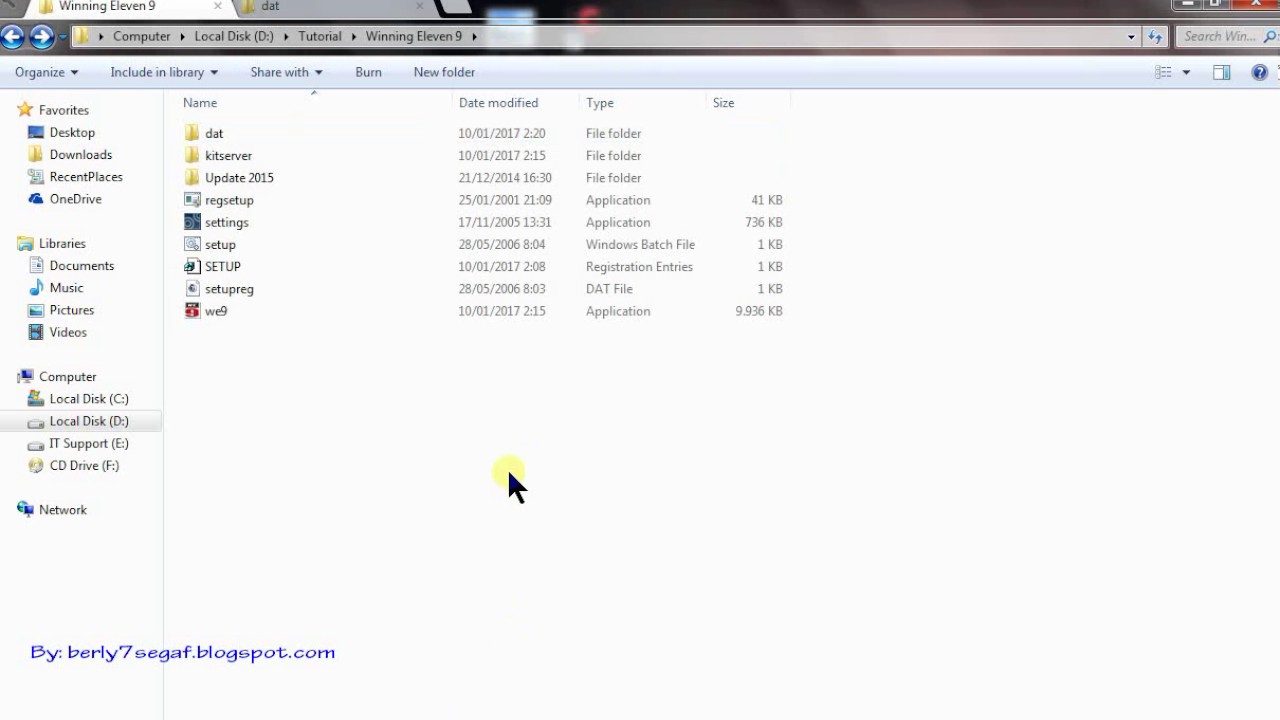1280x720 pixels.
Task: Click the Registration Entries type text
Action: tap(639, 267)
